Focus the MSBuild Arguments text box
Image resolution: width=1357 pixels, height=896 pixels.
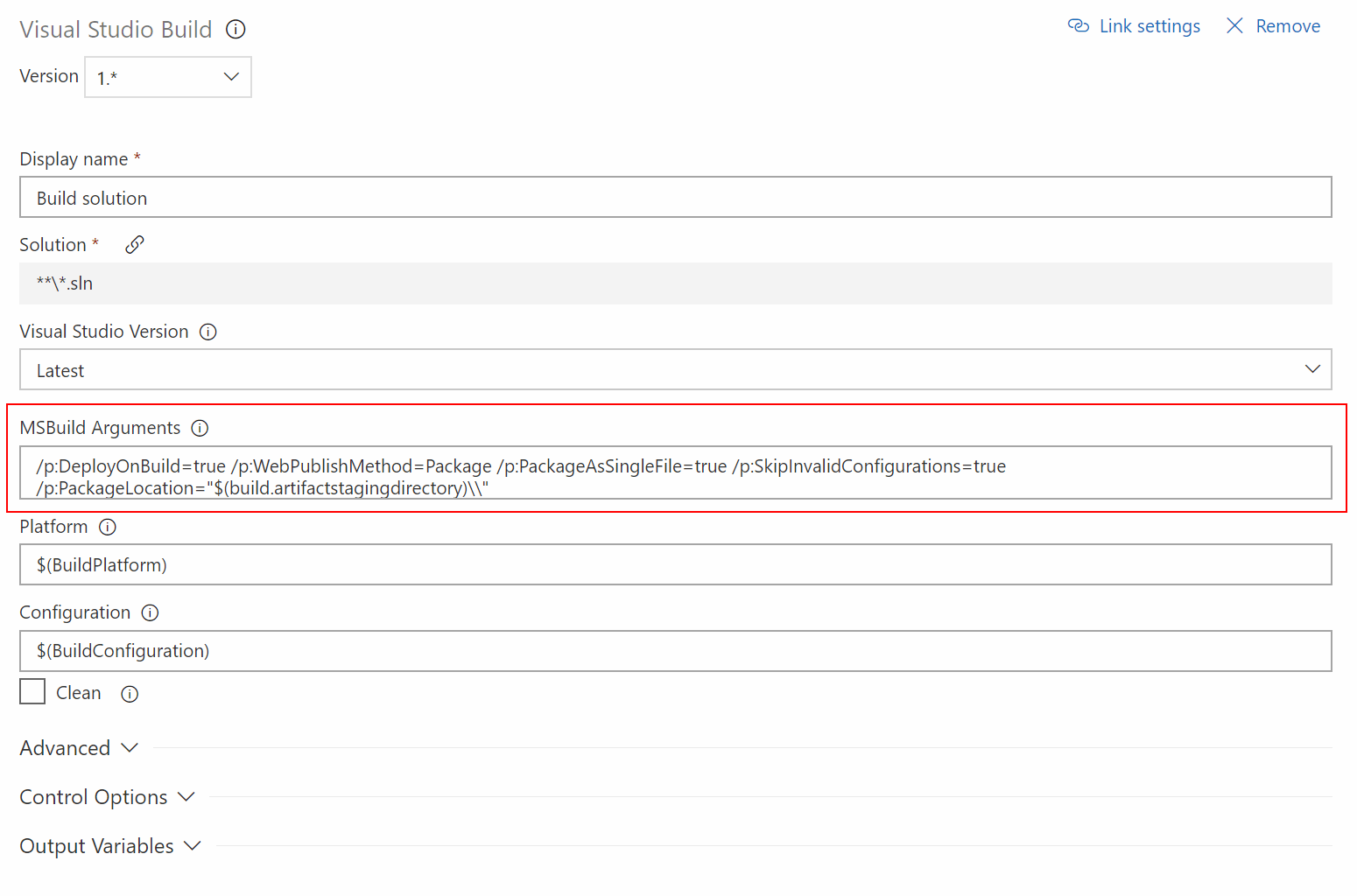pyautogui.click(x=676, y=472)
